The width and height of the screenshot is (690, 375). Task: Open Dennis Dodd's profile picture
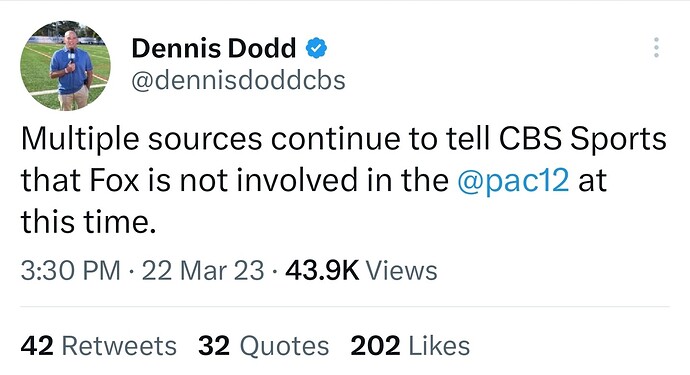[65, 66]
